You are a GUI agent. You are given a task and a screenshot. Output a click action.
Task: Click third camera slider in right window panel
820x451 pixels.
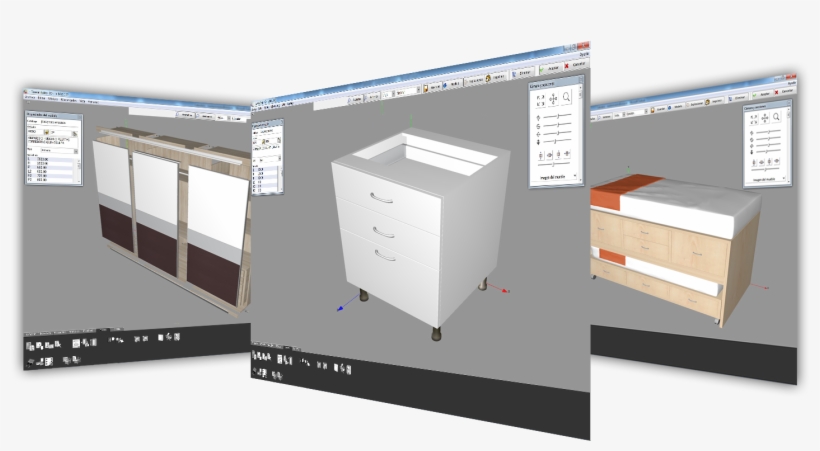(768, 145)
